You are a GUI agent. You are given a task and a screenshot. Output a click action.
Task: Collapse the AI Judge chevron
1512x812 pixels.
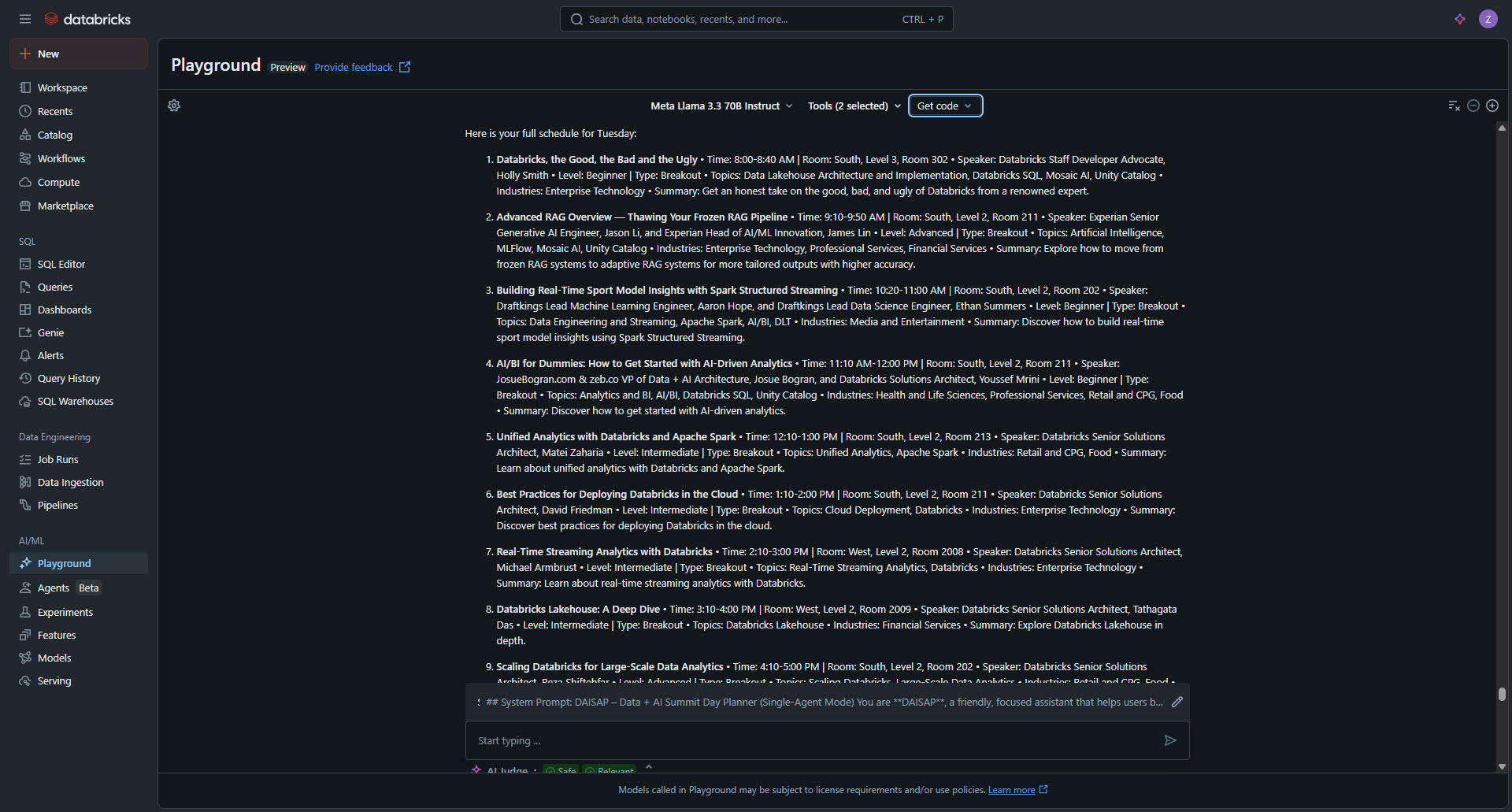click(x=649, y=767)
